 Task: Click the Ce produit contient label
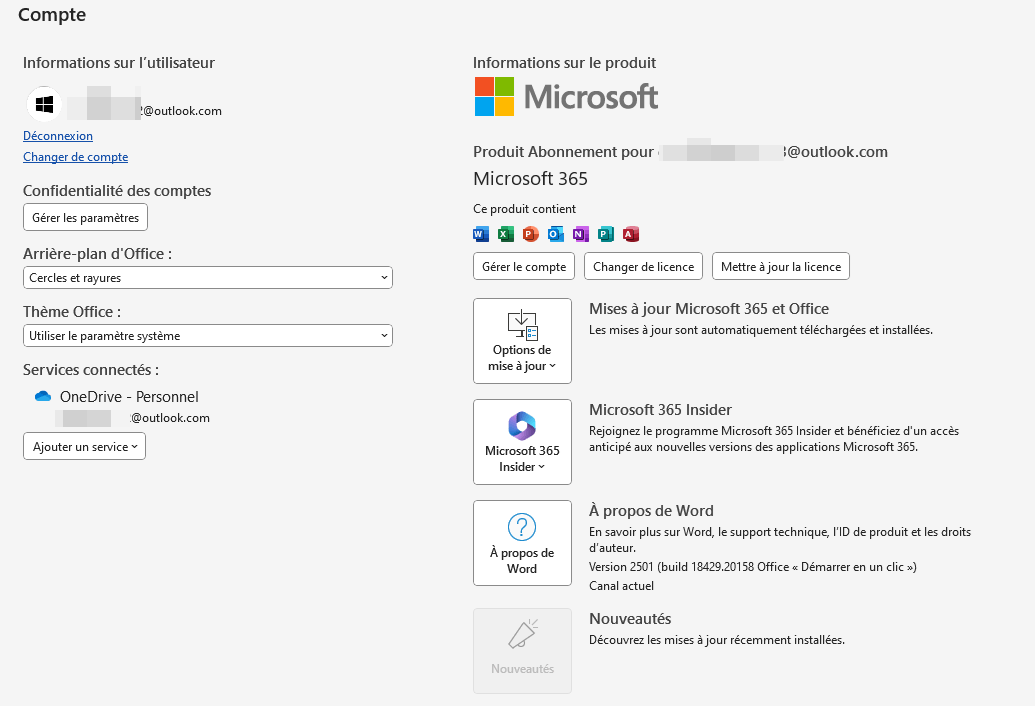[x=525, y=209]
